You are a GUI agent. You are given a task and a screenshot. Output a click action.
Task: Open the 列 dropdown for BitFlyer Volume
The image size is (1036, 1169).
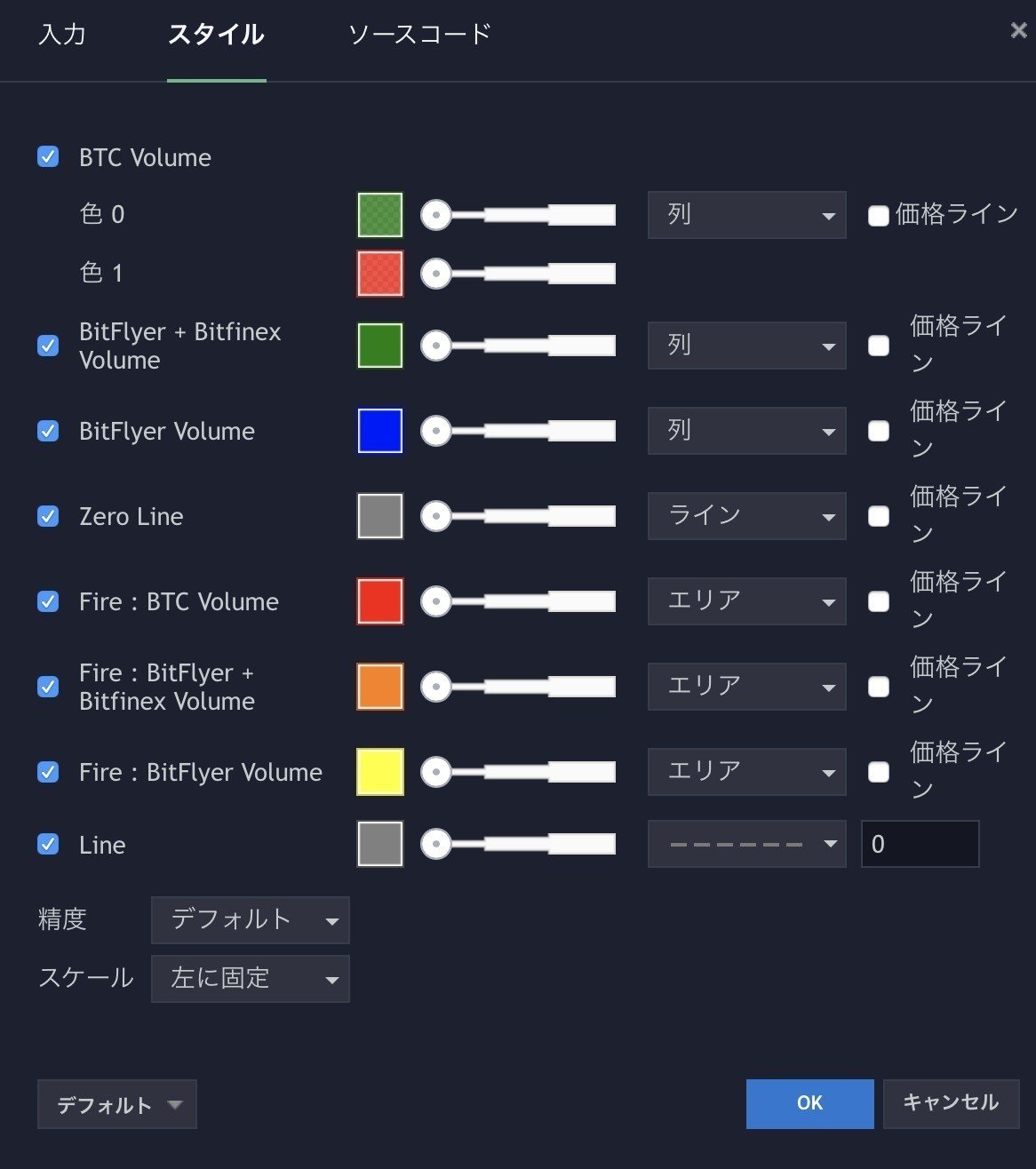pos(746,430)
